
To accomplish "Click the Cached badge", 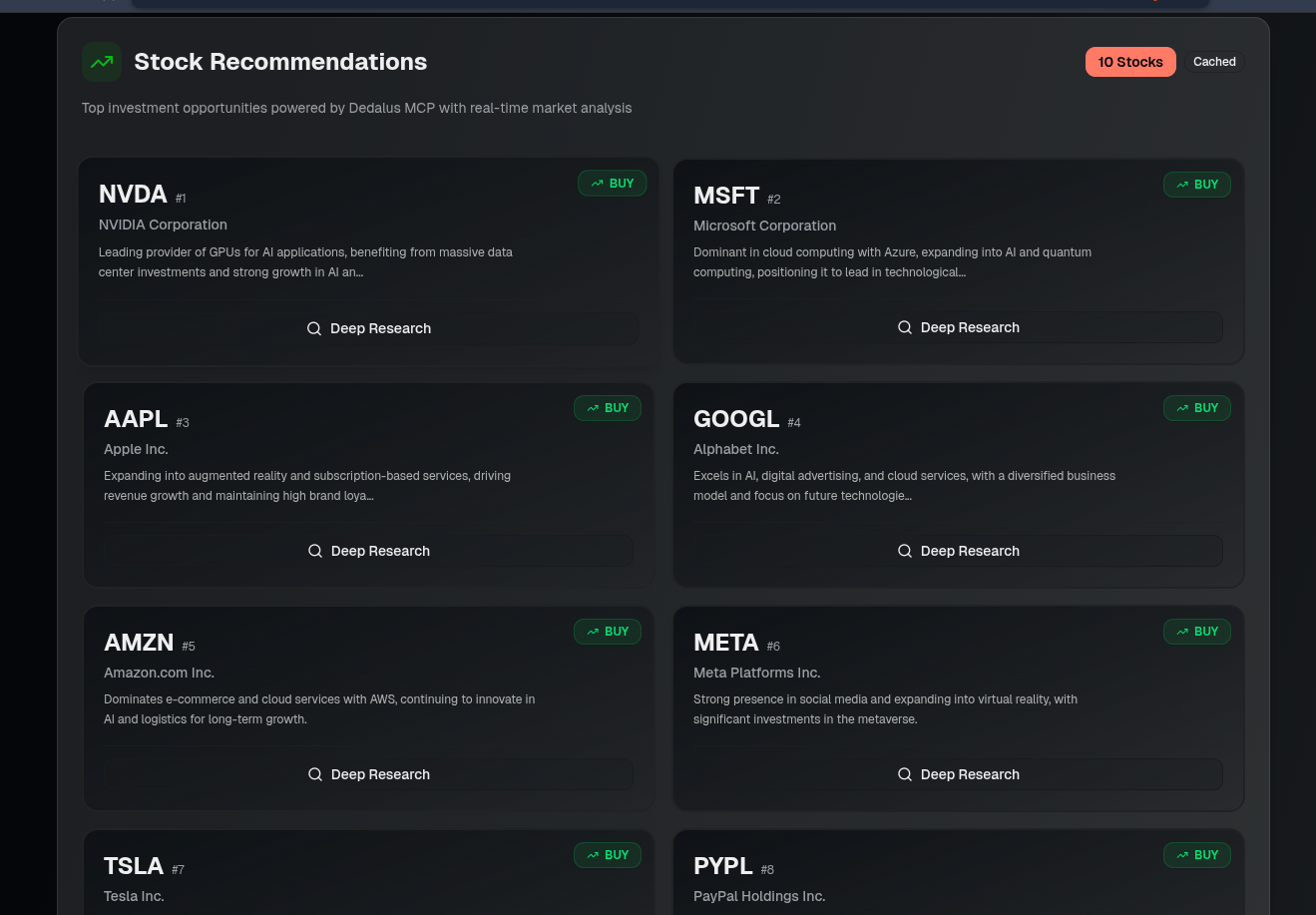I will (x=1214, y=62).
